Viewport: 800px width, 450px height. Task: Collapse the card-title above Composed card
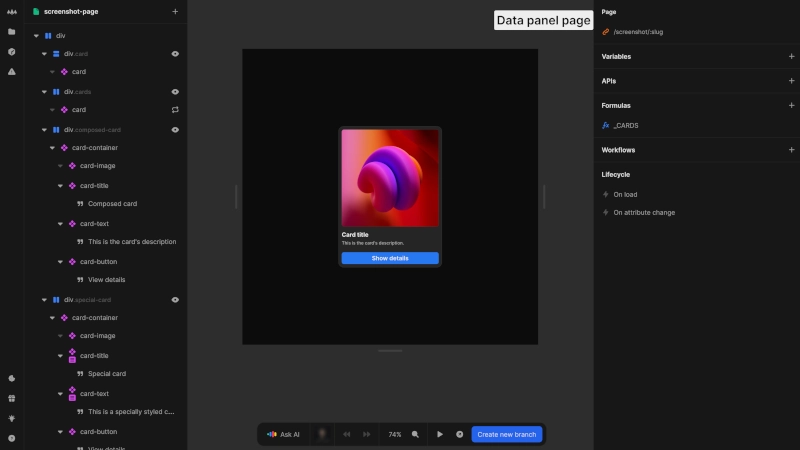click(60, 186)
